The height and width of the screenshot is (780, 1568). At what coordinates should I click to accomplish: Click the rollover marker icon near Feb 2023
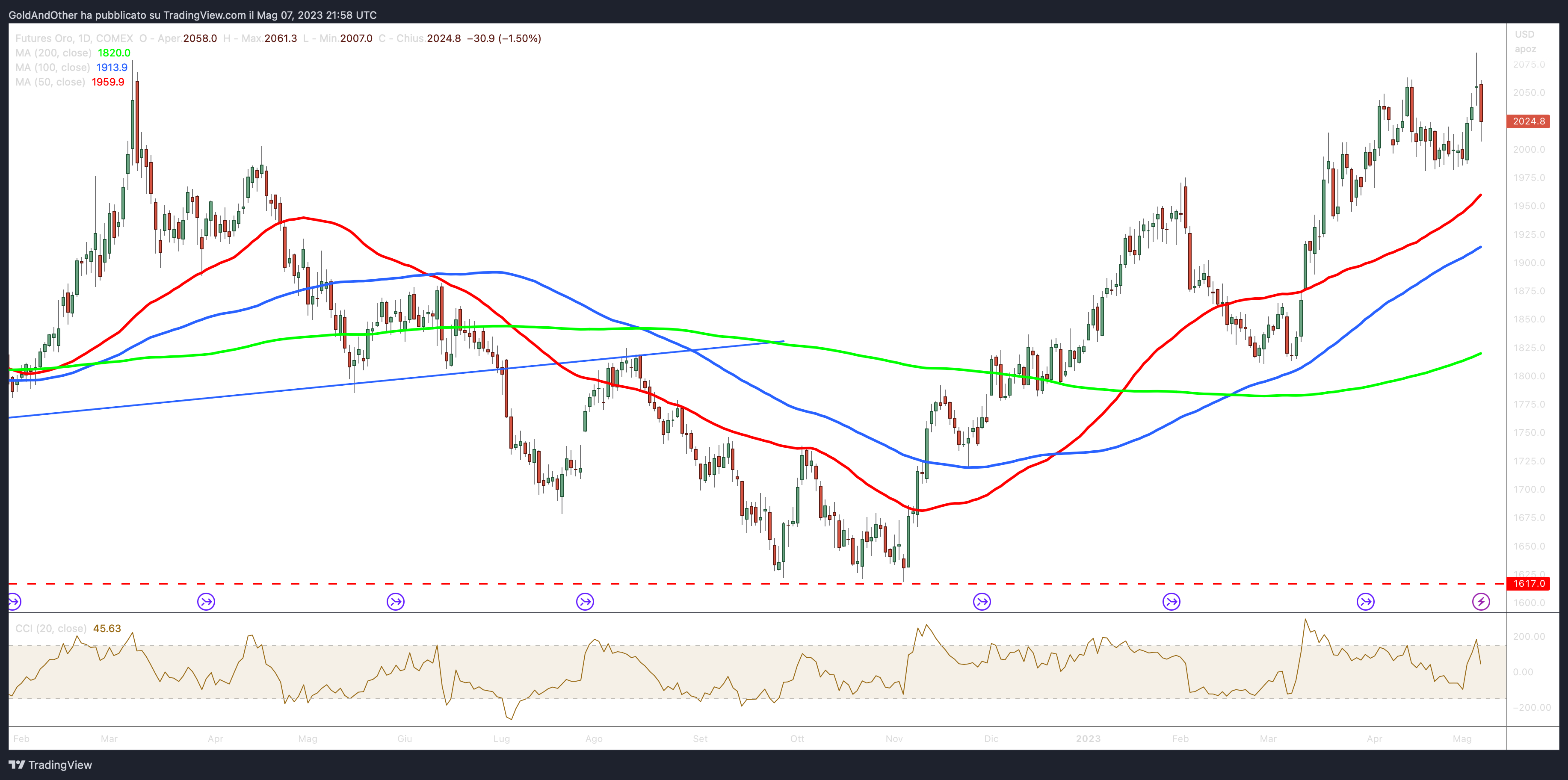click(1171, 602)
